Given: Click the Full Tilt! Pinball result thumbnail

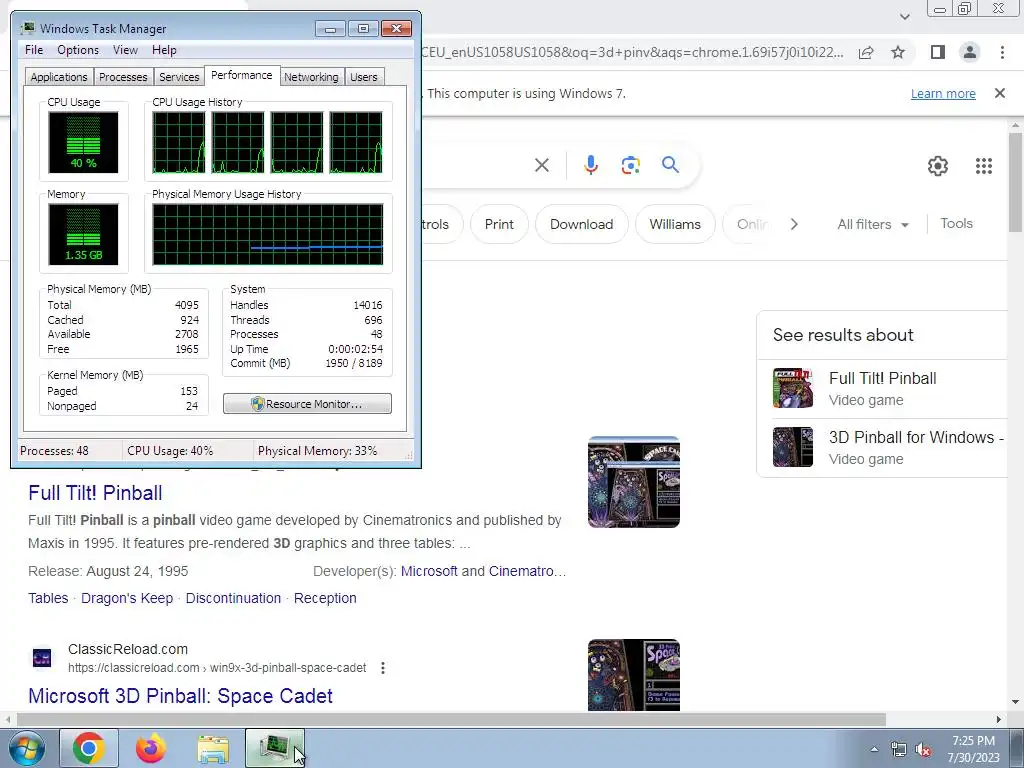Looking at the screenshot, I should (633, 482).
